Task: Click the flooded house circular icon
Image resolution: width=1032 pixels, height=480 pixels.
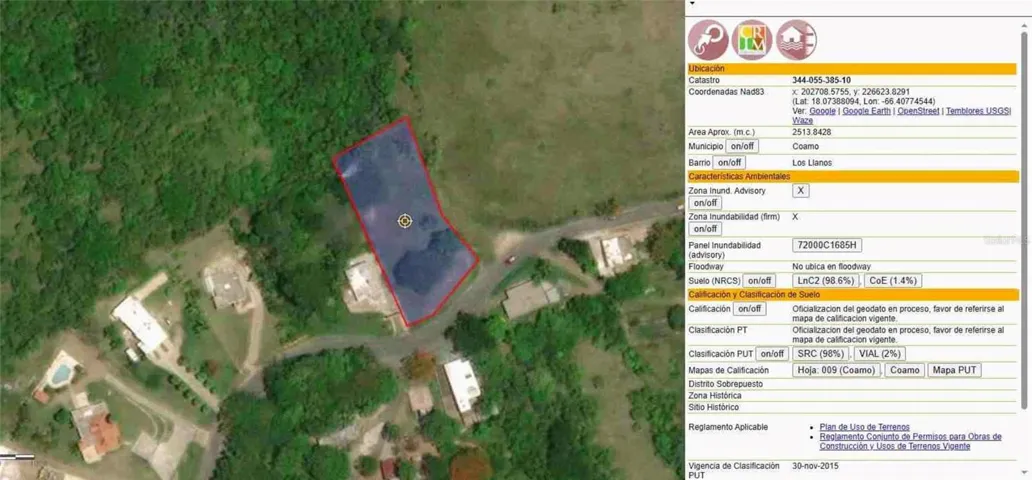Action: click(796, 40)
